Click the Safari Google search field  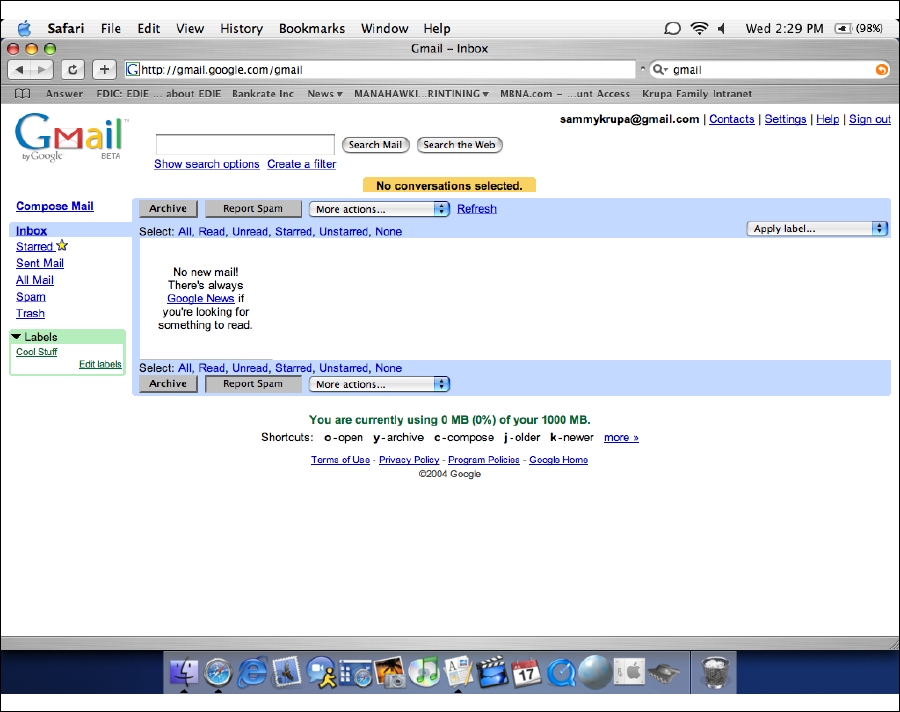click(771, 69)
